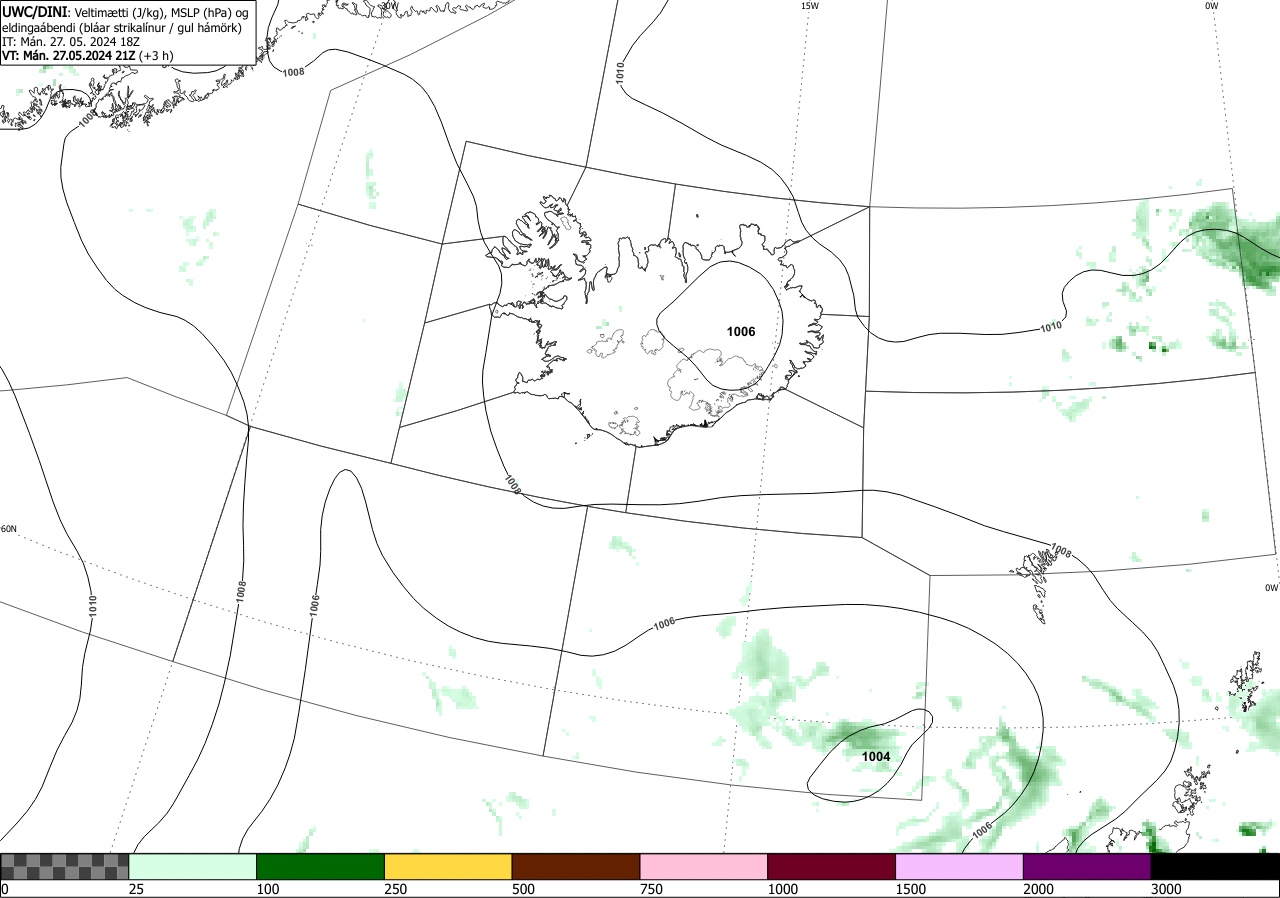Click the deep purple 2000–3000 legend swatch
1280x898 pixels.
[x=1087, y=866]
